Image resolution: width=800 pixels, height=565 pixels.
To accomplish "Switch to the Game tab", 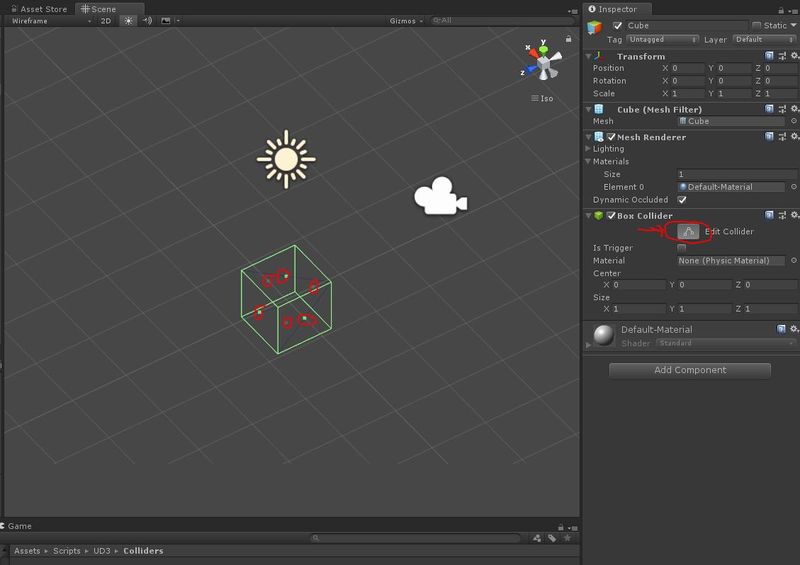I will (x=17, y=526).
